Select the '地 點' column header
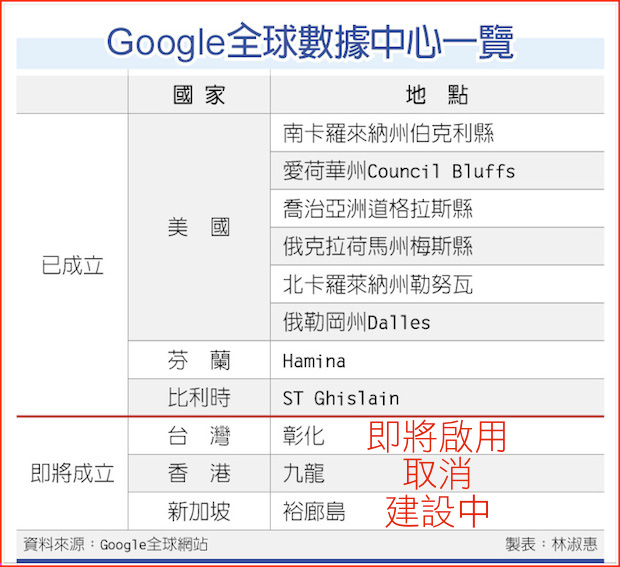This screenshot has height=567, width=620. point(437,95)
